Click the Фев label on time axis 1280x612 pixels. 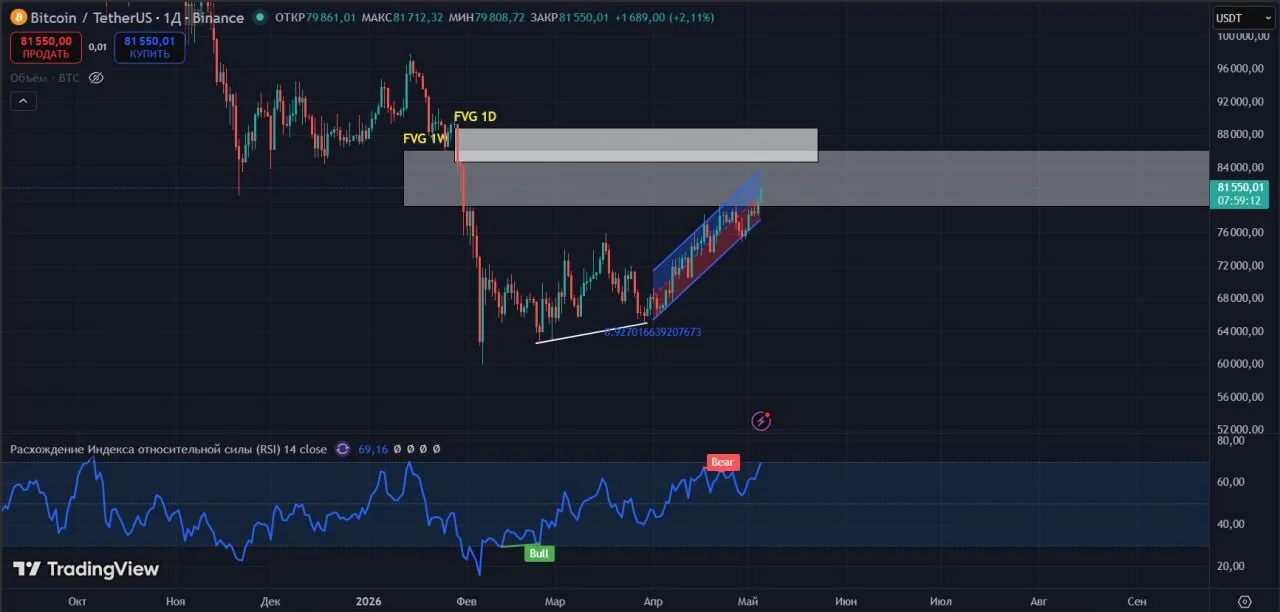pos(465,601)
